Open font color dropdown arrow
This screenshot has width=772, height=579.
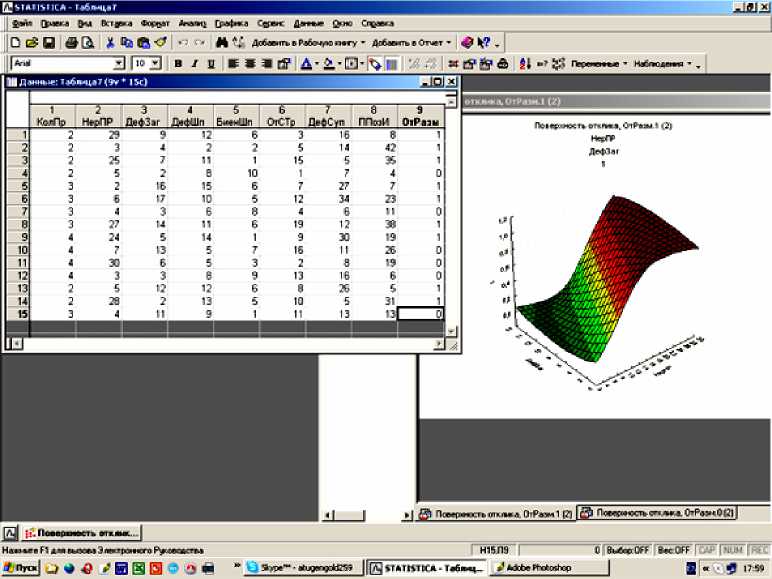click(x=317, y=64)
